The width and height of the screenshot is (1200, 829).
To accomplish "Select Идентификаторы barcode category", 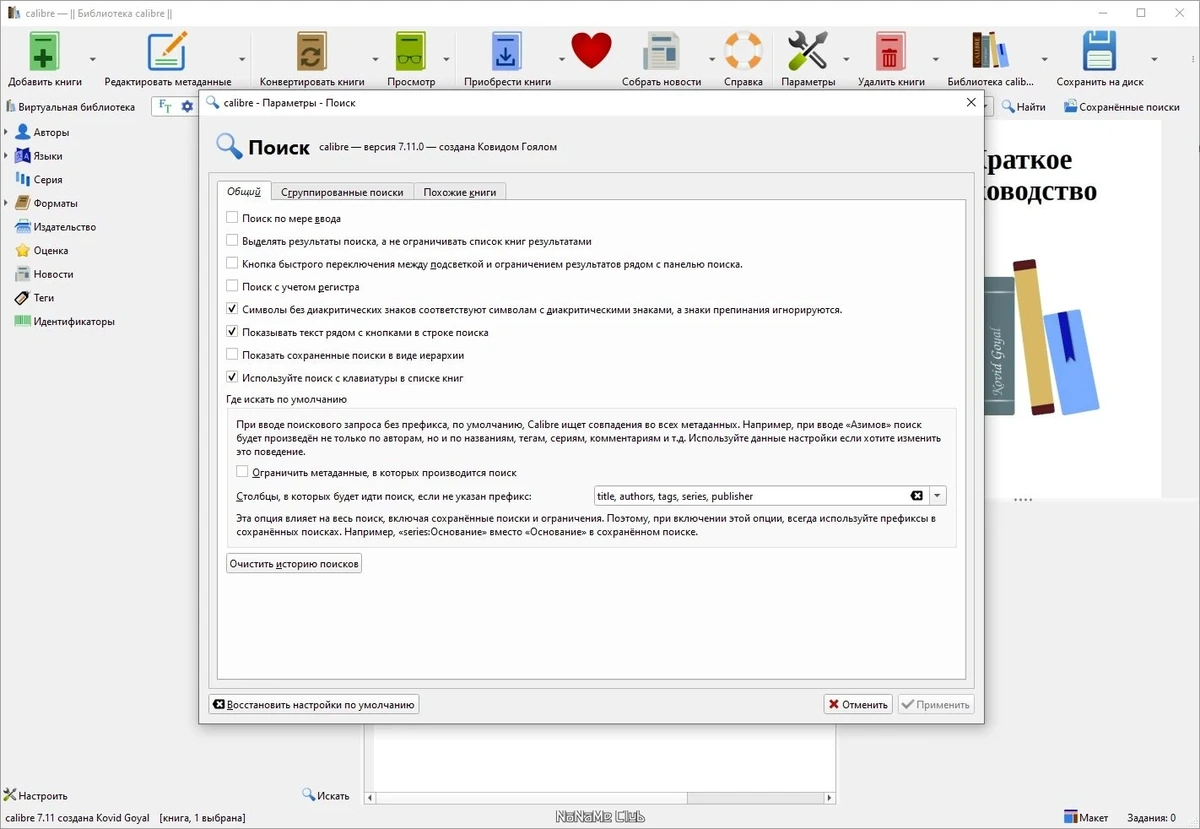I will pos(64,322).
